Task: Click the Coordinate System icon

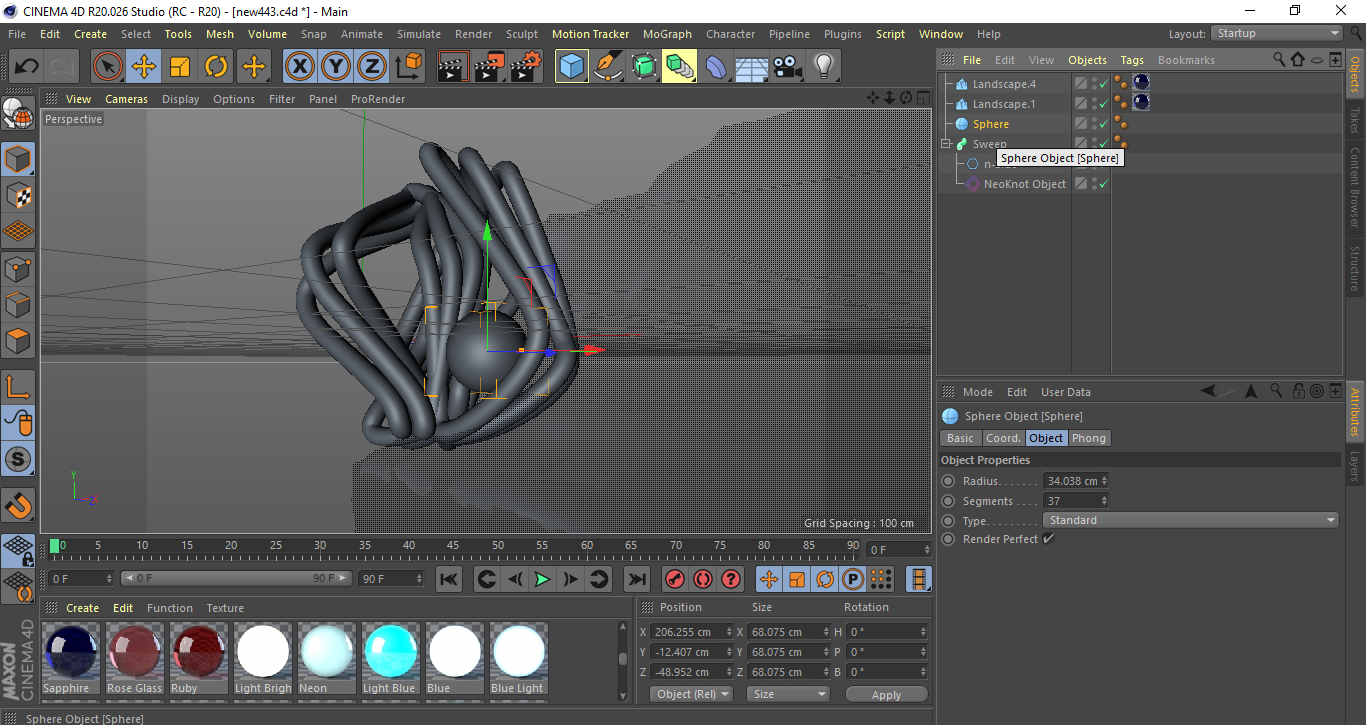Action: 408,67
